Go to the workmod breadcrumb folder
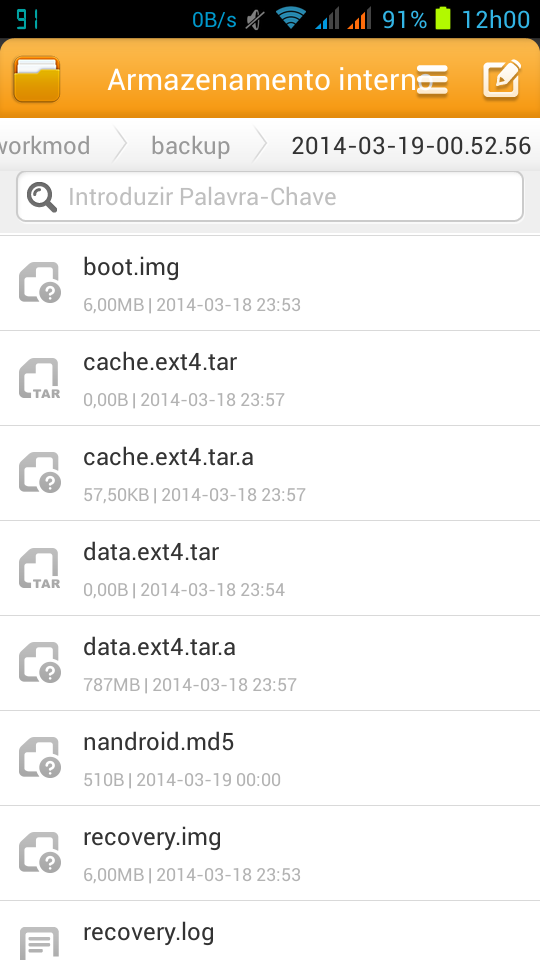Screen dimensions: 540x960 coord(45,146)
